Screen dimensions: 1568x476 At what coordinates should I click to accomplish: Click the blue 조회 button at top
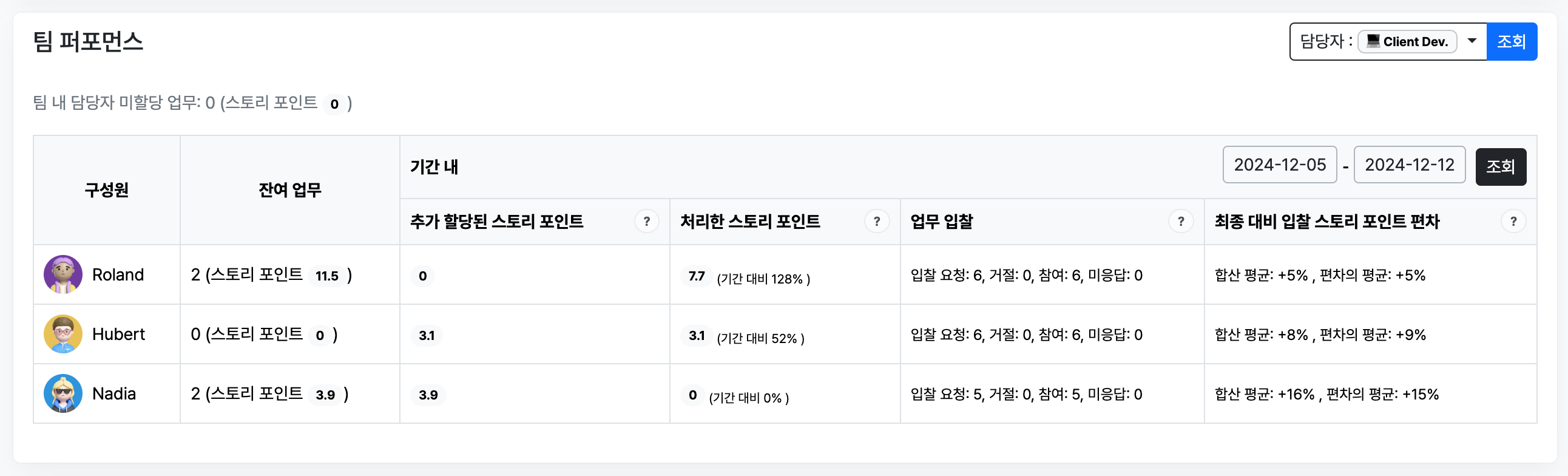pos(1512,41)
